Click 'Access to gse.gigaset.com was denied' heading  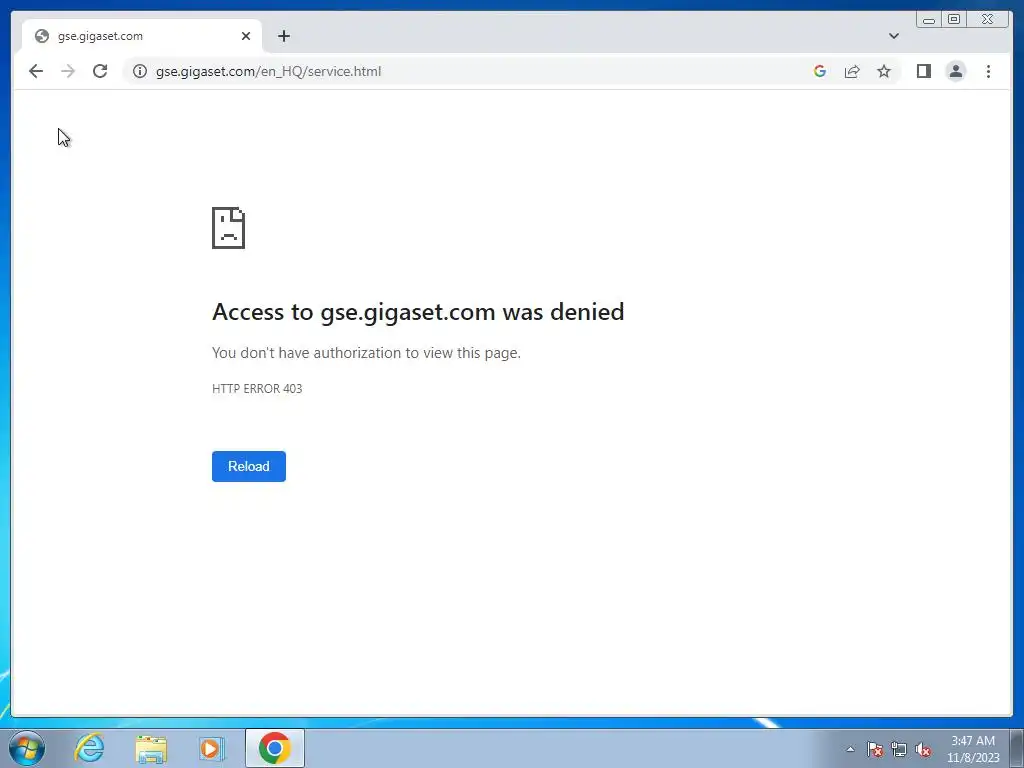tap(418, 312)
